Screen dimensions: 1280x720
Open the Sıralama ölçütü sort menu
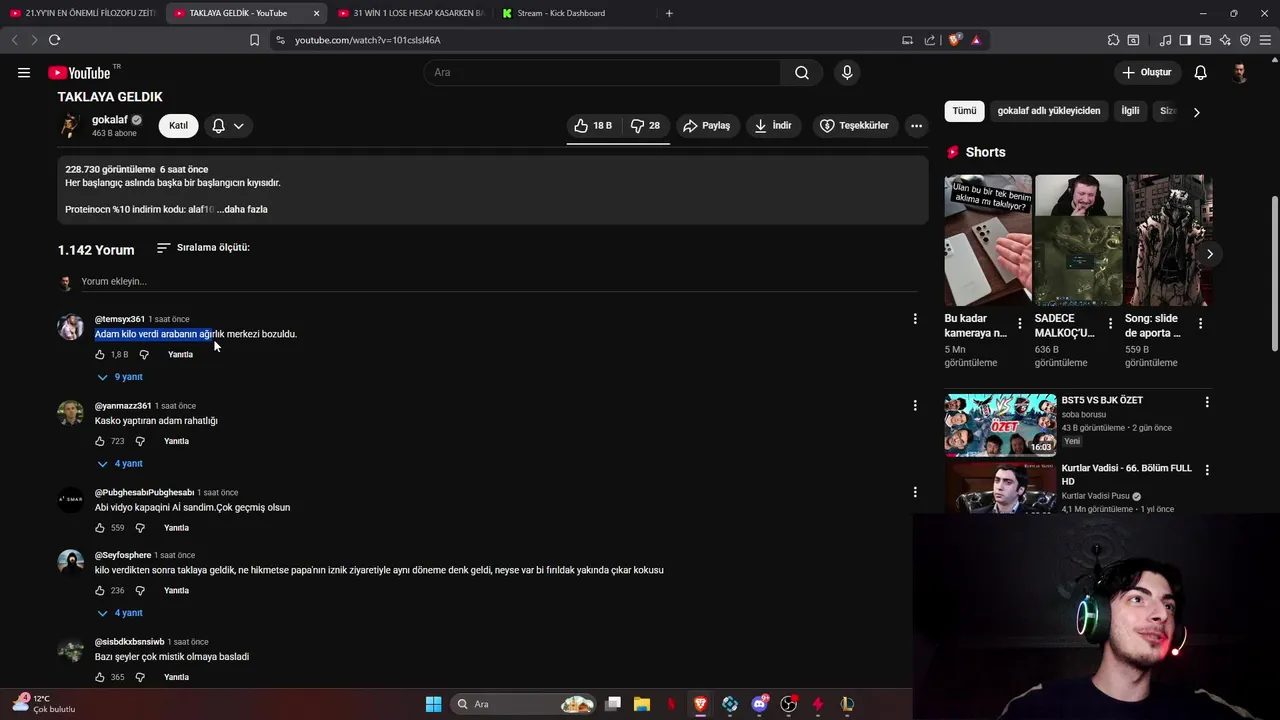click(203, 248)
